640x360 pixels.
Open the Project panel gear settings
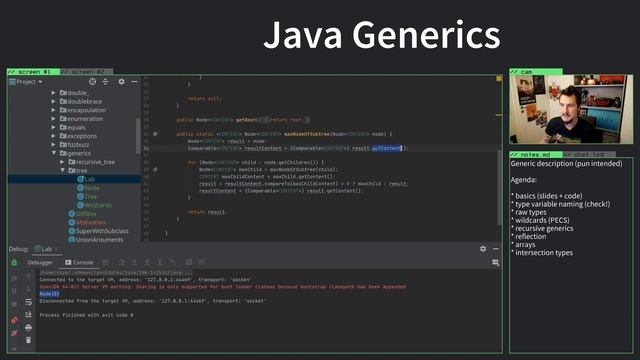point(121,82)
